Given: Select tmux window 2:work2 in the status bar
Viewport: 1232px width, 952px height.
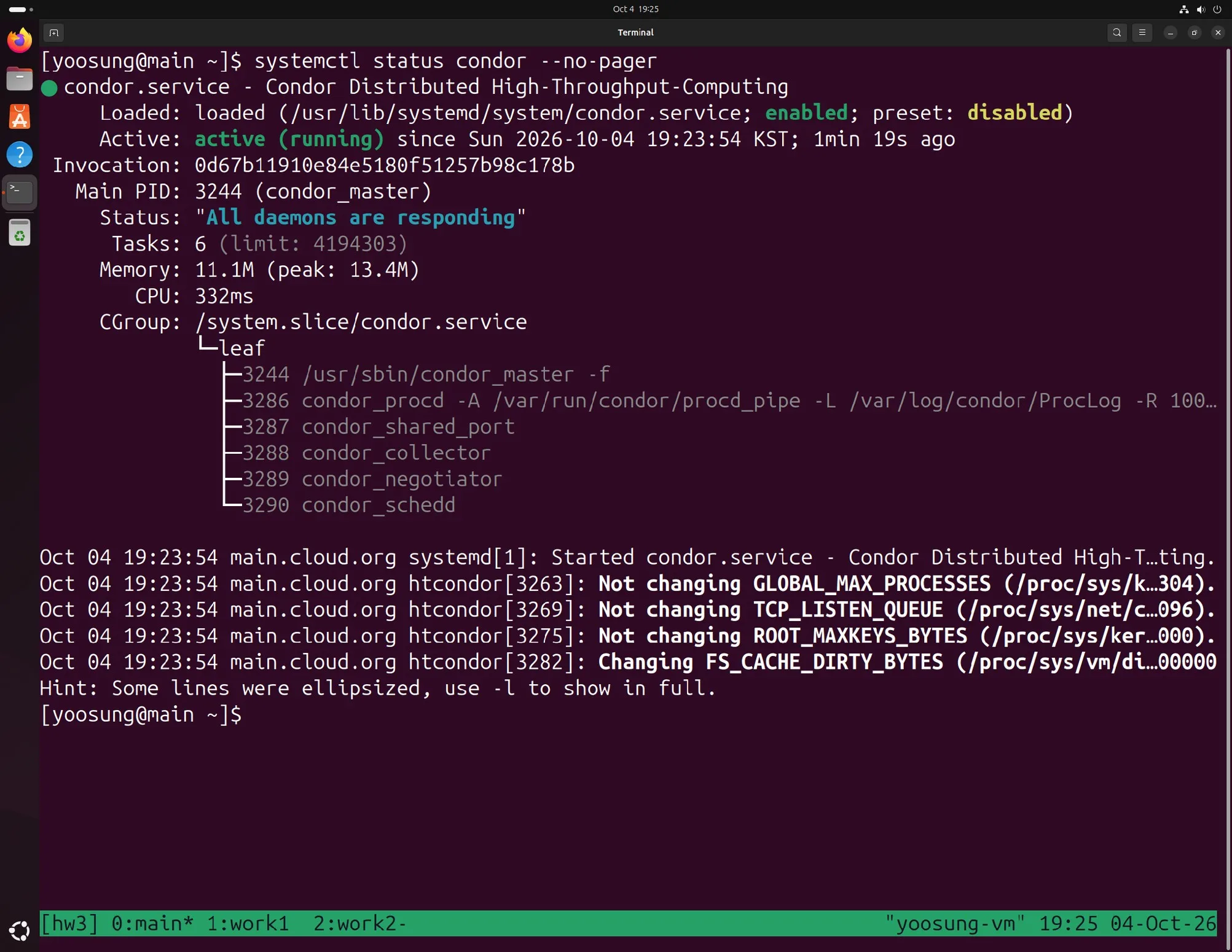Looking at the screenshot, I should pyautogui.click(x=359, y=923).
